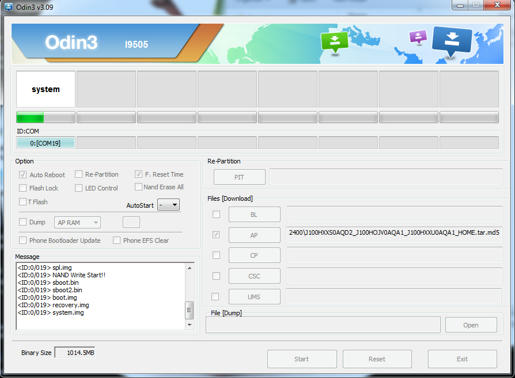Click the CSC file button
Viewport: 515px width, 378px height.
pyautogui.click(x=254, y=276)
